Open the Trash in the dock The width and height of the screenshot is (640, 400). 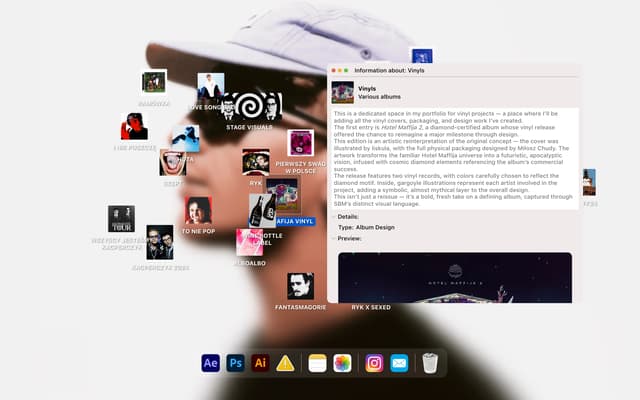click(430, 363)
